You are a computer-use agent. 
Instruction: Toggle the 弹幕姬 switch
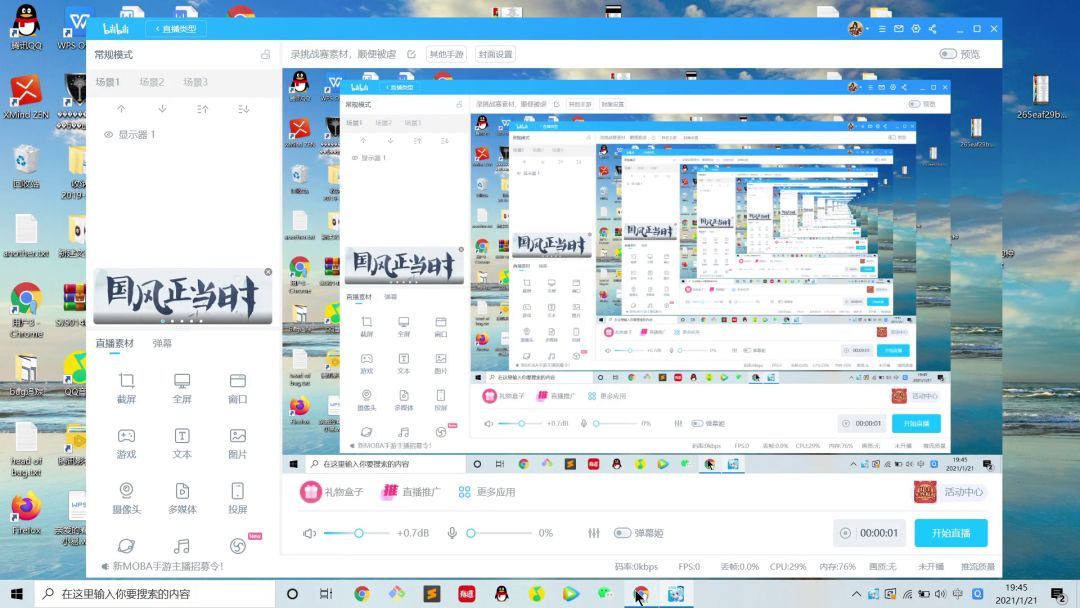622,533
